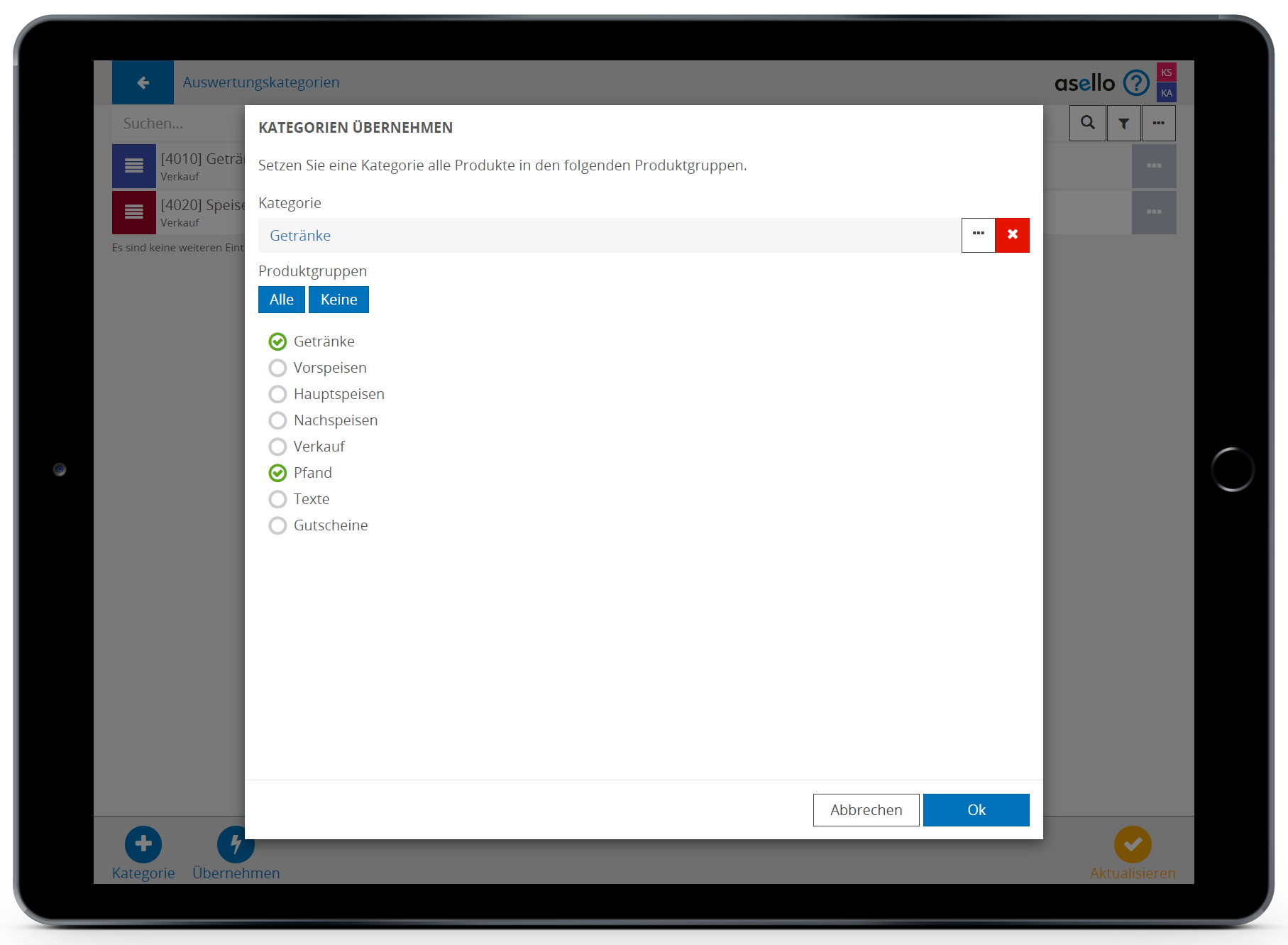Enable the Vorspeisen product group
Viewport: 1288px width, 945px height.
pos(277,368)
